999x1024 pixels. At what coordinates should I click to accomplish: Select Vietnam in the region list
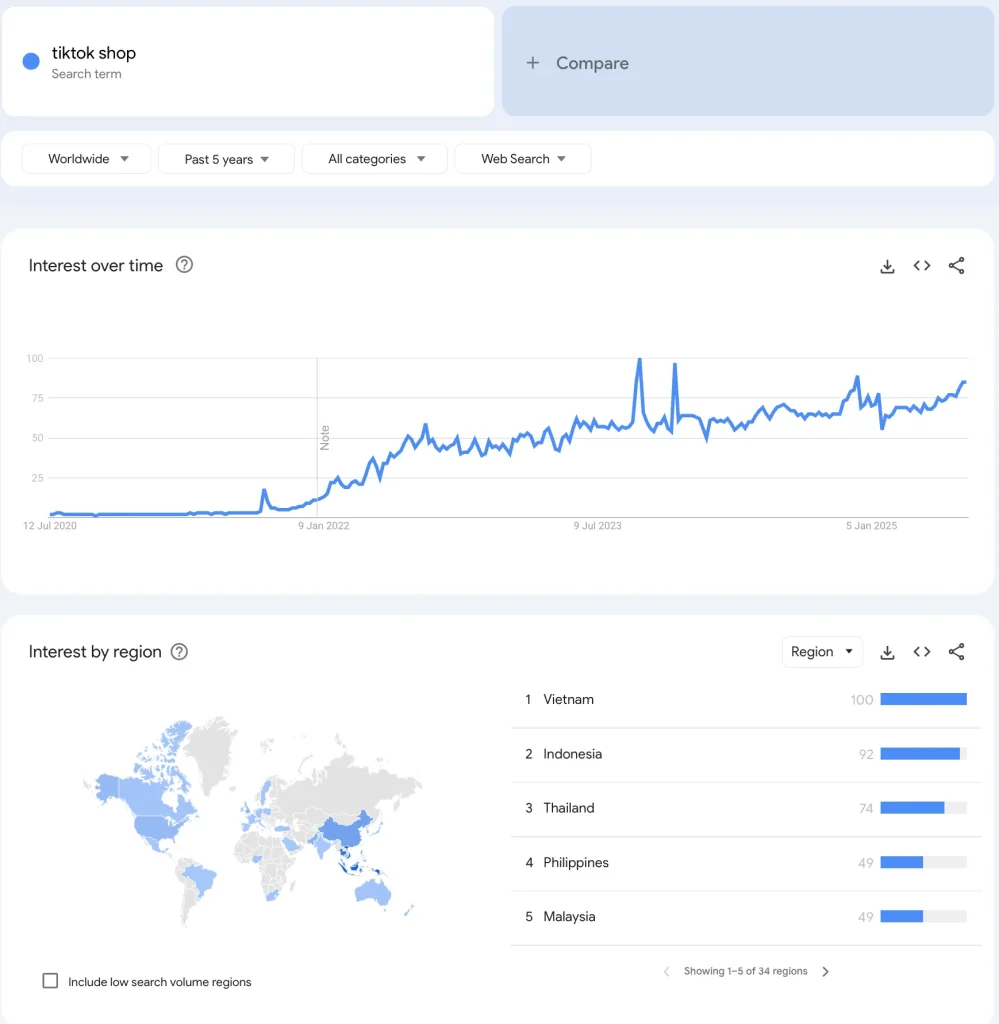(569, 700)
